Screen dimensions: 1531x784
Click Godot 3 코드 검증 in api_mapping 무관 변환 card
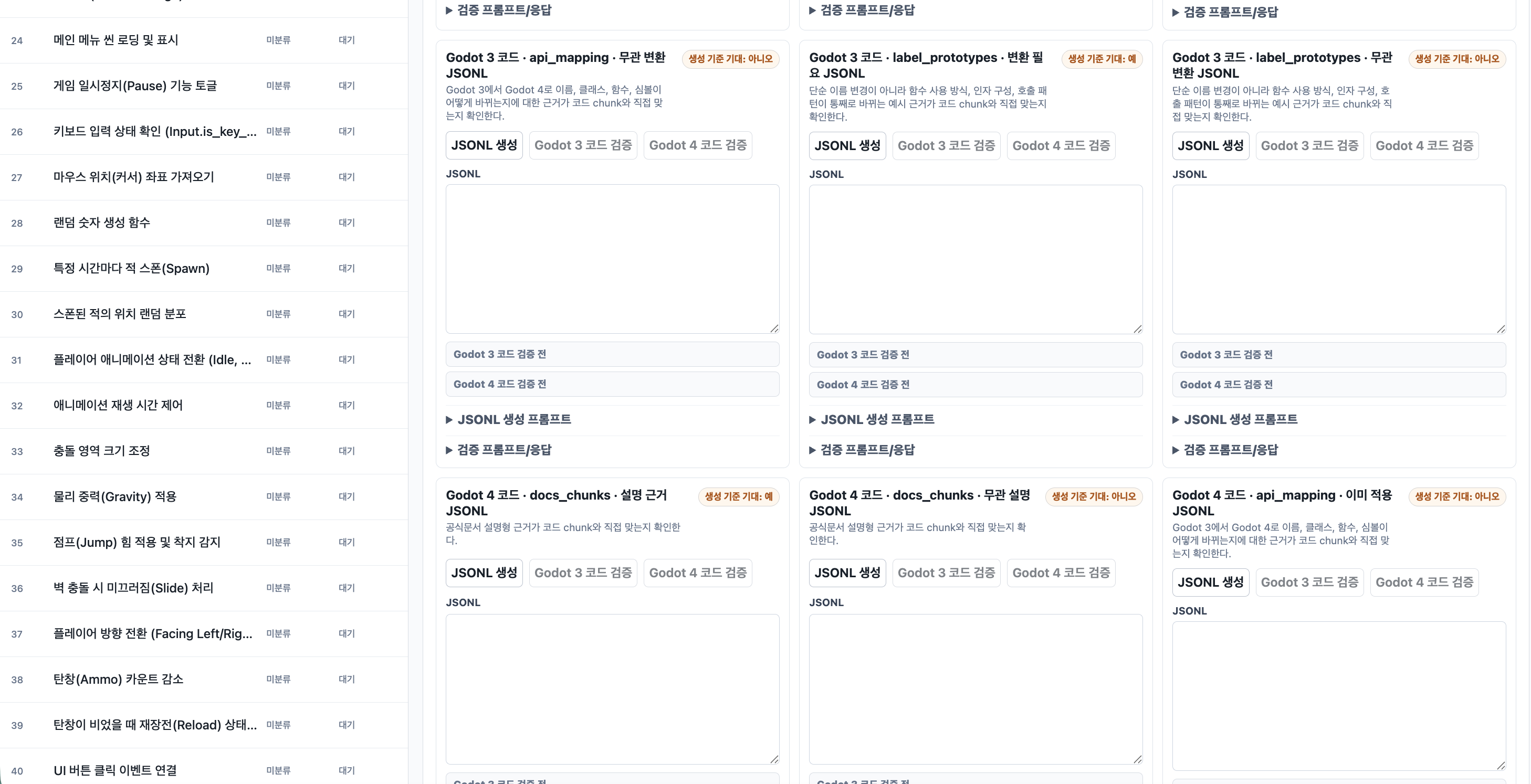[582, 145]
